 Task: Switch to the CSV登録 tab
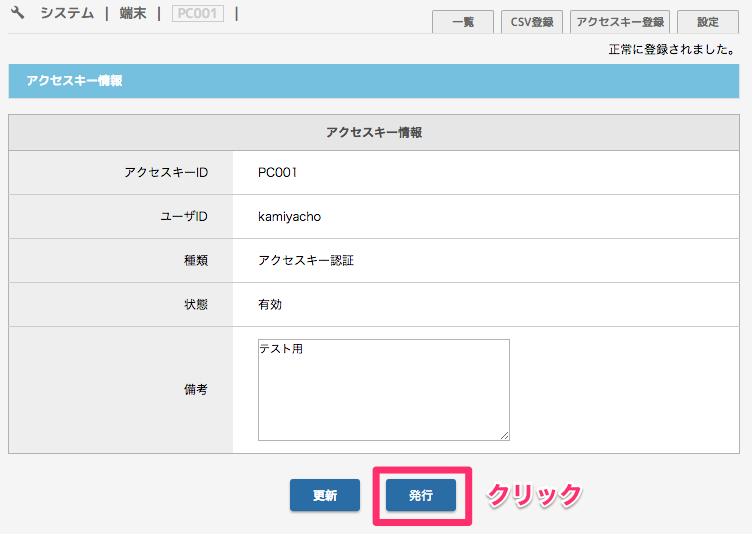532,22
